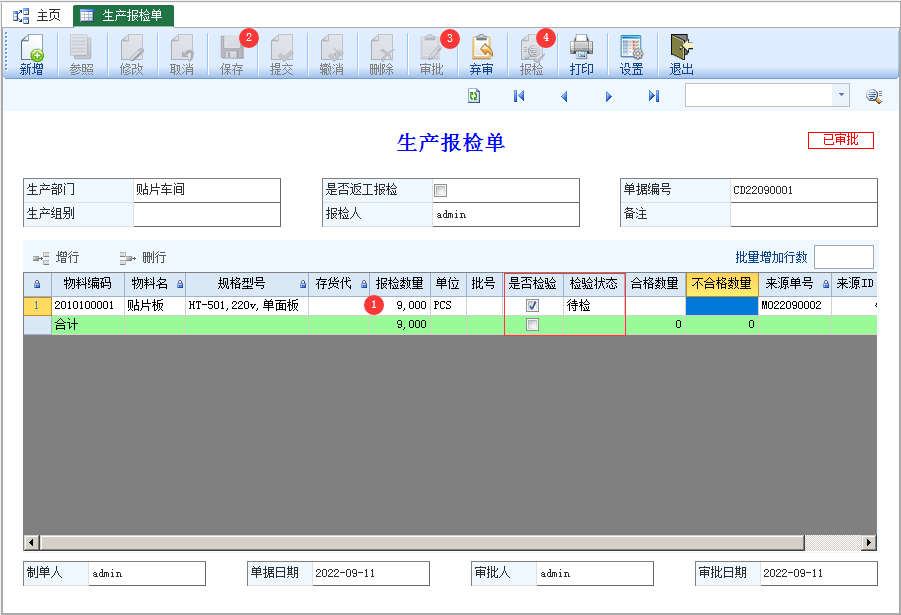Open 设置 (Settings) from toolbar
This screenshot has width=901, height=615.
click(x=632, y=55)
